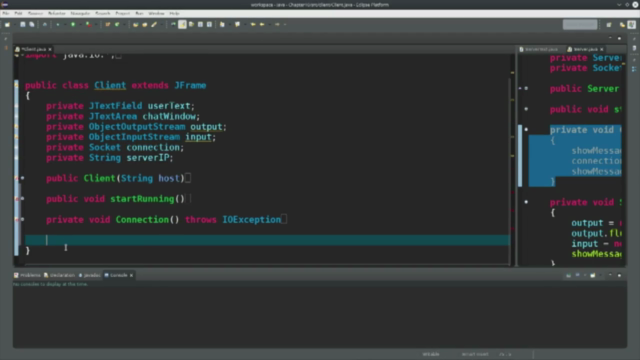640x360 pixels.
Task: Open the Back history dropdown arrow
Action: coord(269,24)
